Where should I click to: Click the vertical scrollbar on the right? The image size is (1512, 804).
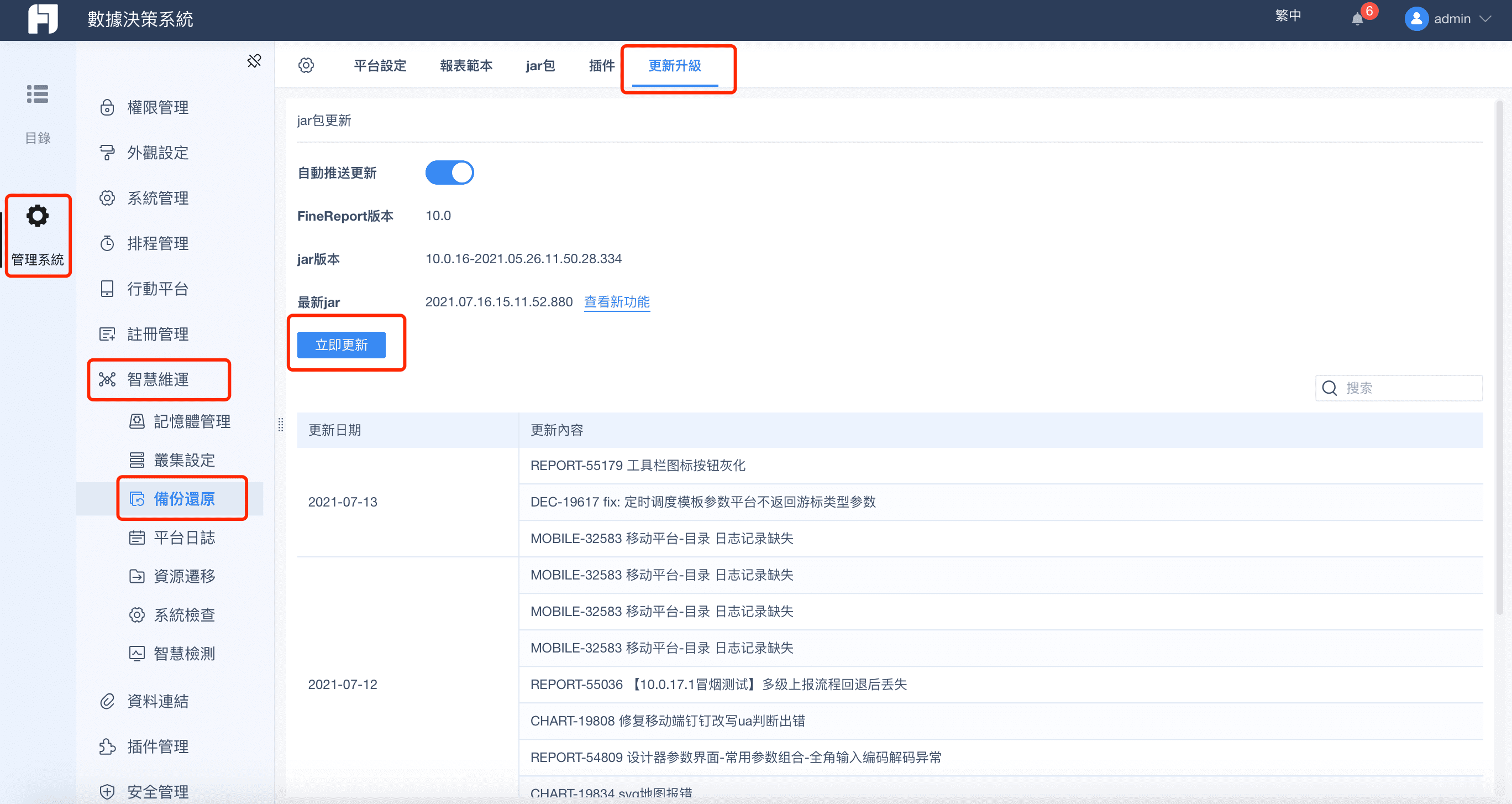pyautogui.click(x=1499, y=358)
